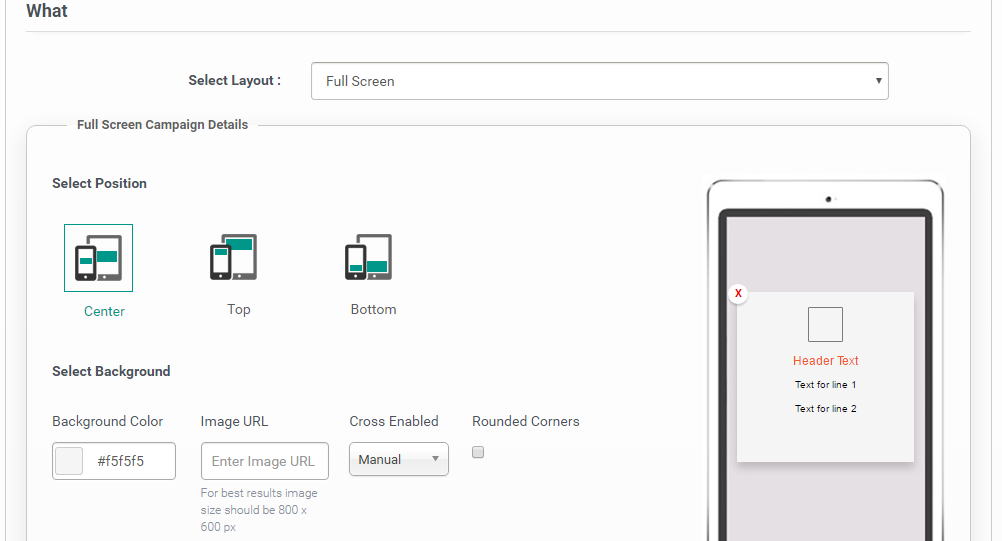Click the Bottom position label

tap(373, 309)
